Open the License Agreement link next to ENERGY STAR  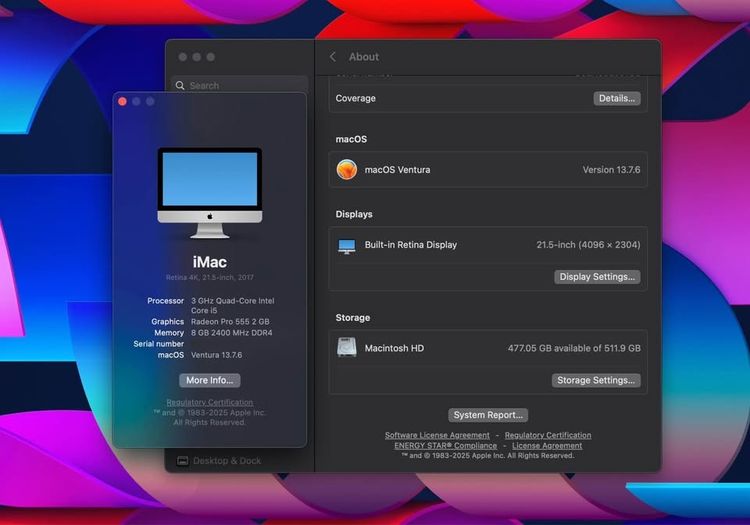(x=547, y=446)
